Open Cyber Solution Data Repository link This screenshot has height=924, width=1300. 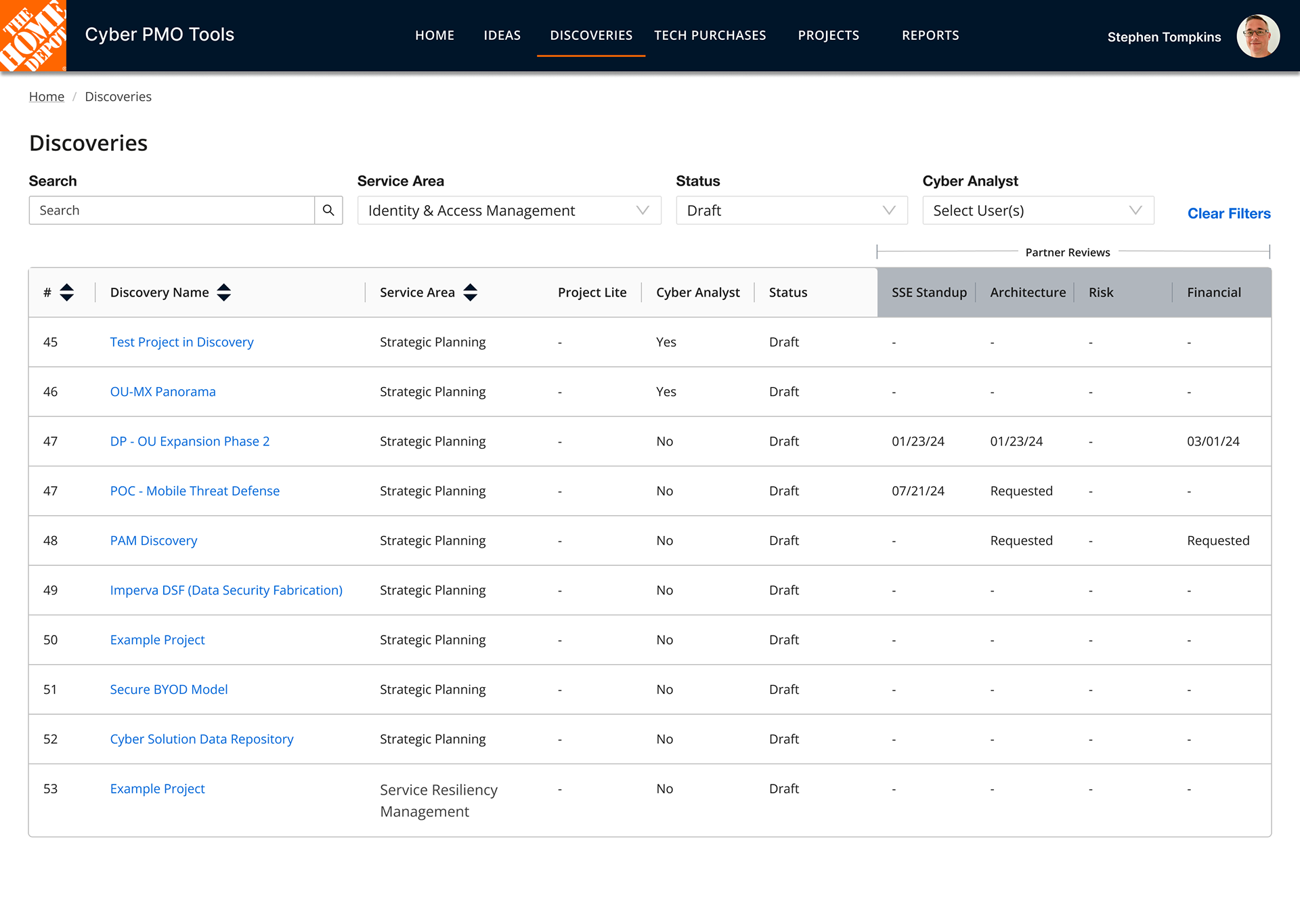click(202, 739)
